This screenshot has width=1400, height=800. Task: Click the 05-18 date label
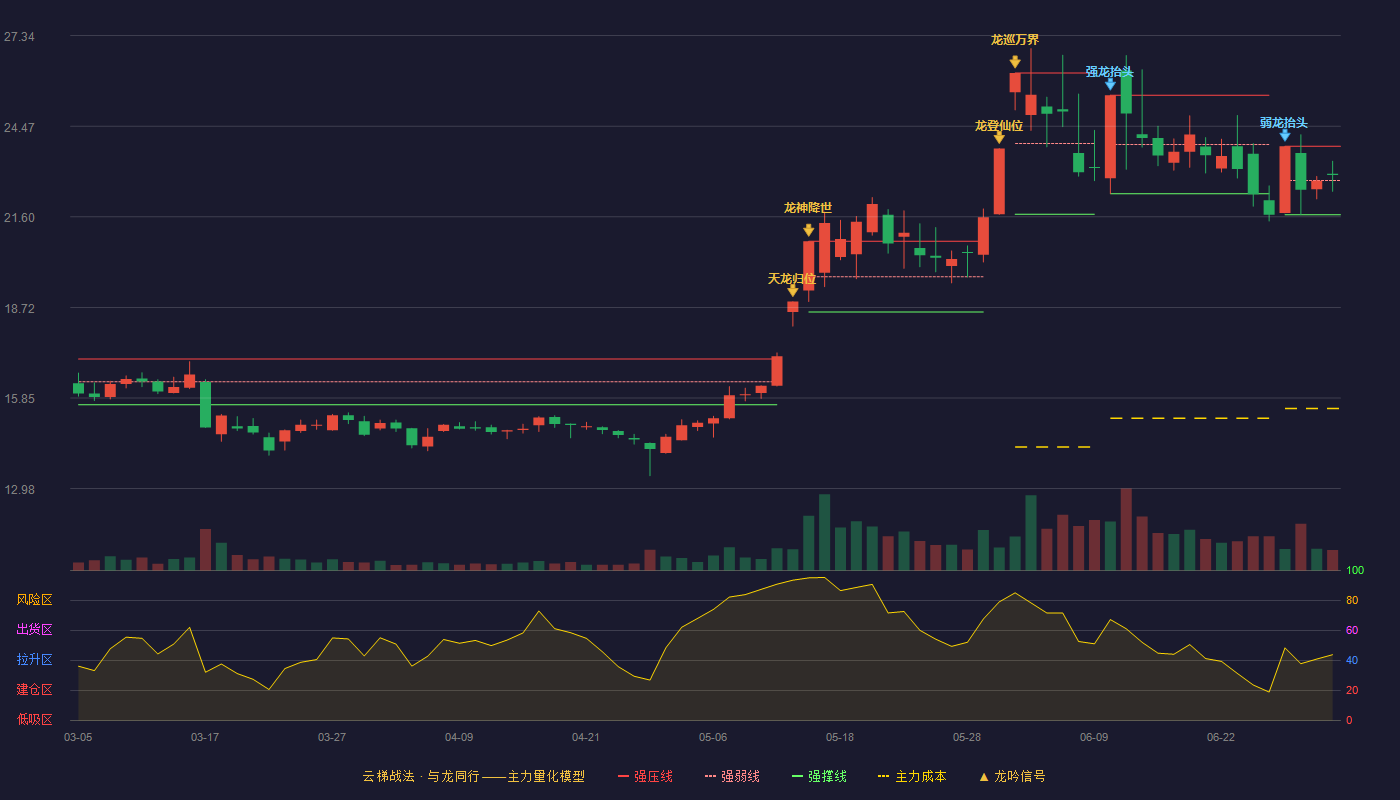[x=840, y=737]
